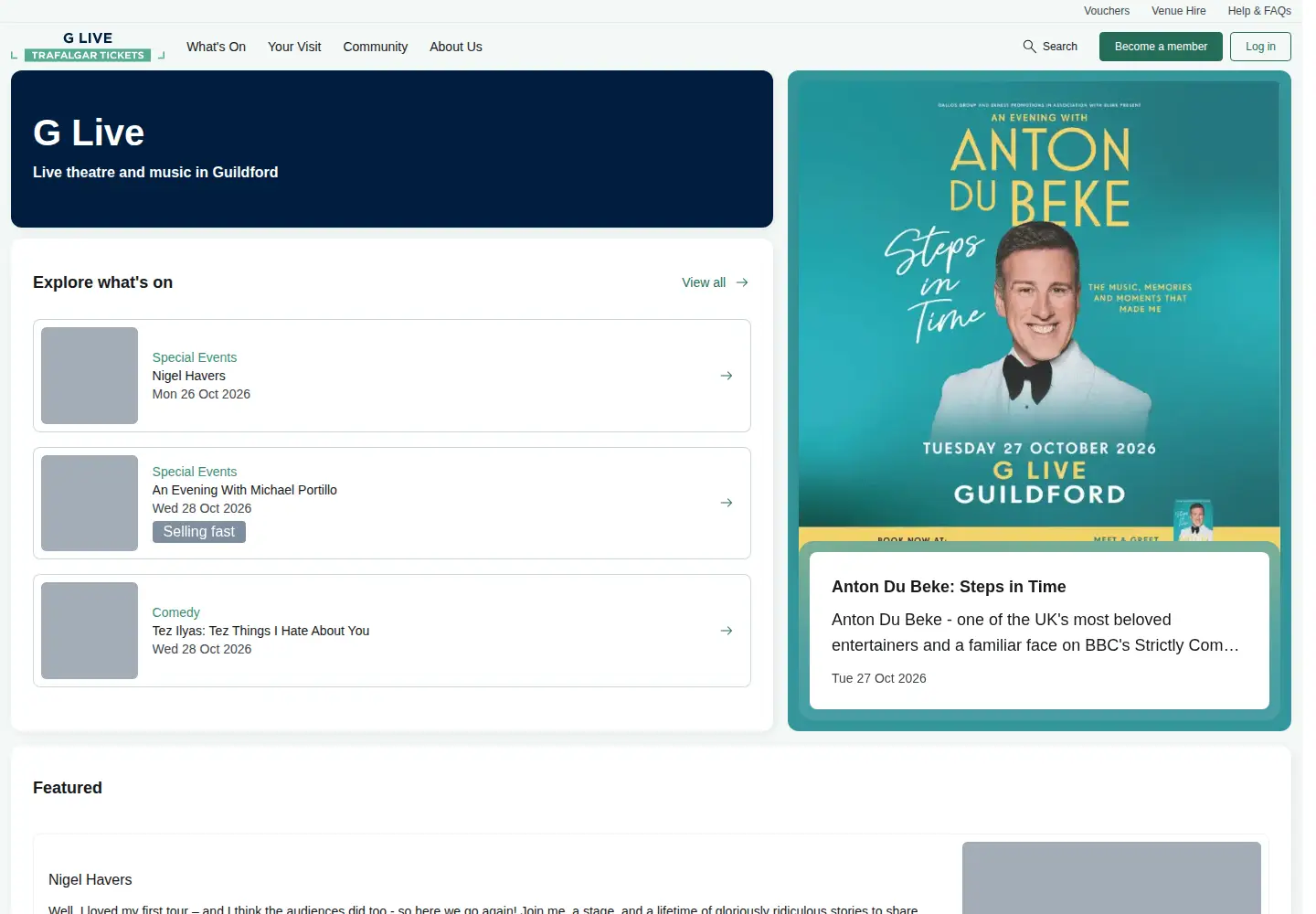Image resolution: width=1316 pixels, height=914 pixels.
Task: Open the About Us menu
Action: click(x=456, y=47)
